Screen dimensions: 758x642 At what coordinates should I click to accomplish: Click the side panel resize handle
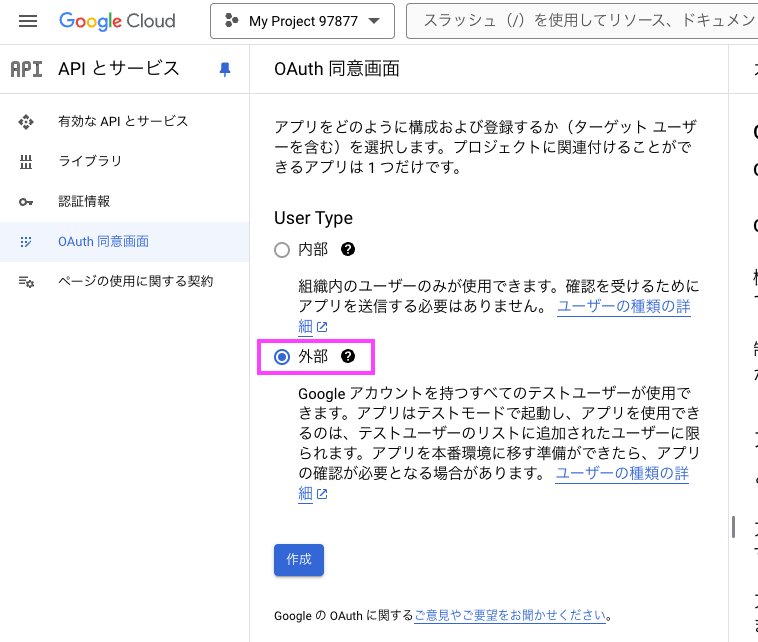tap(733, 527)
